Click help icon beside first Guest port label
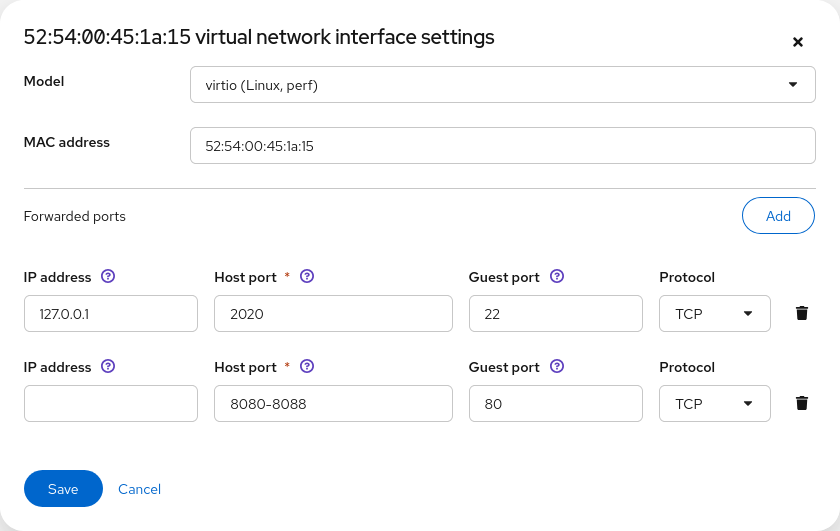The width and height of the screenshot is (840, 531). click(557, 277)
